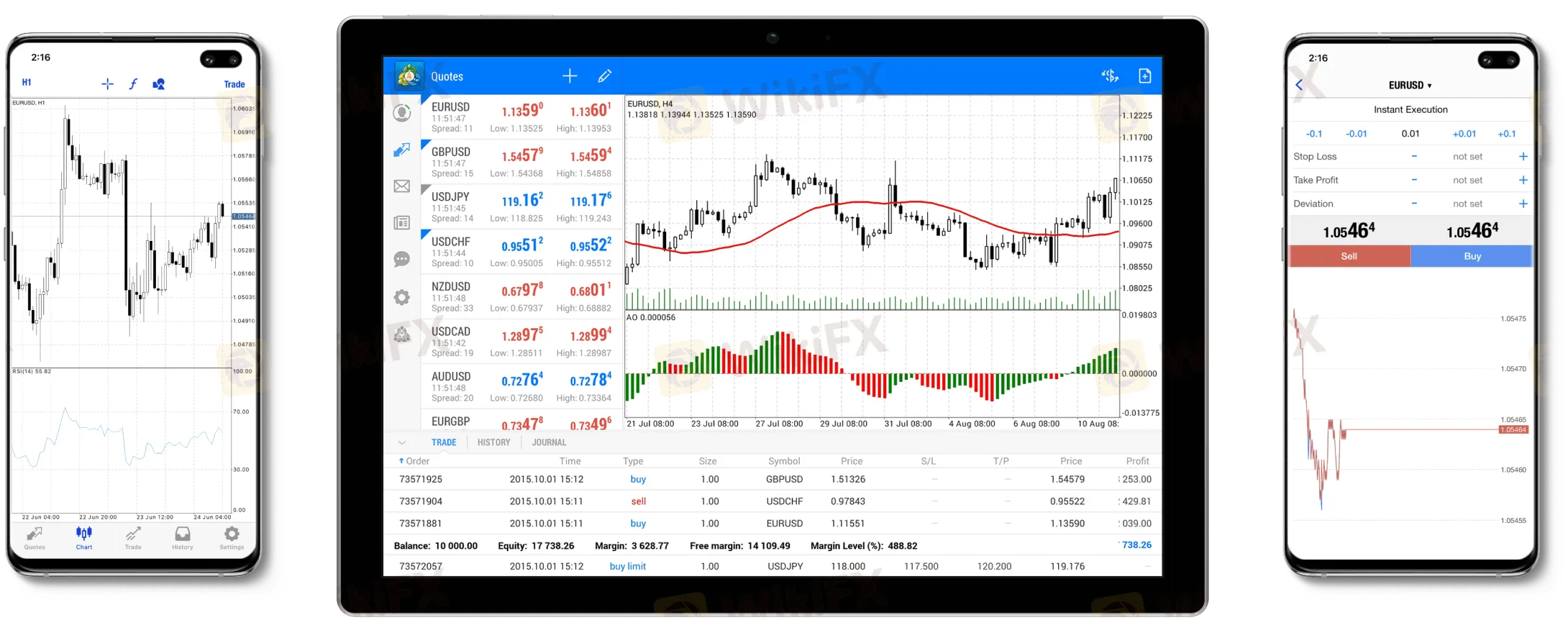Select order 73571881 EURUSD row
This screenshot has width=1568, height=633.
click(772, 524)
